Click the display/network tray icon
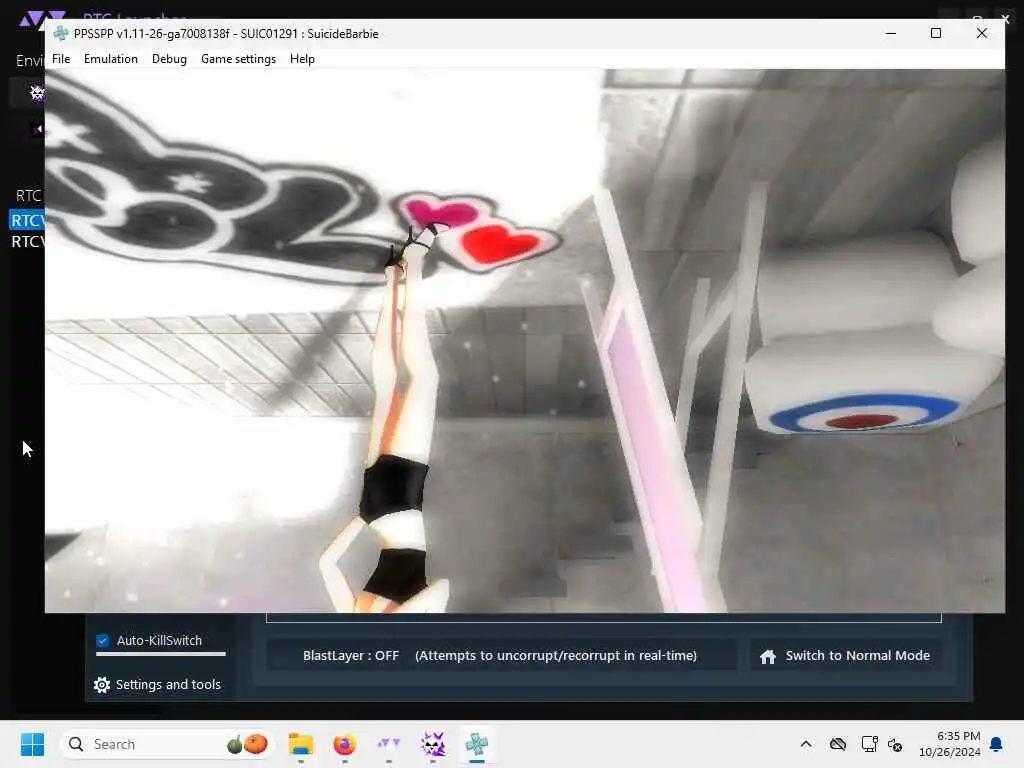1024x768 pixels. (x=869, y=744)
